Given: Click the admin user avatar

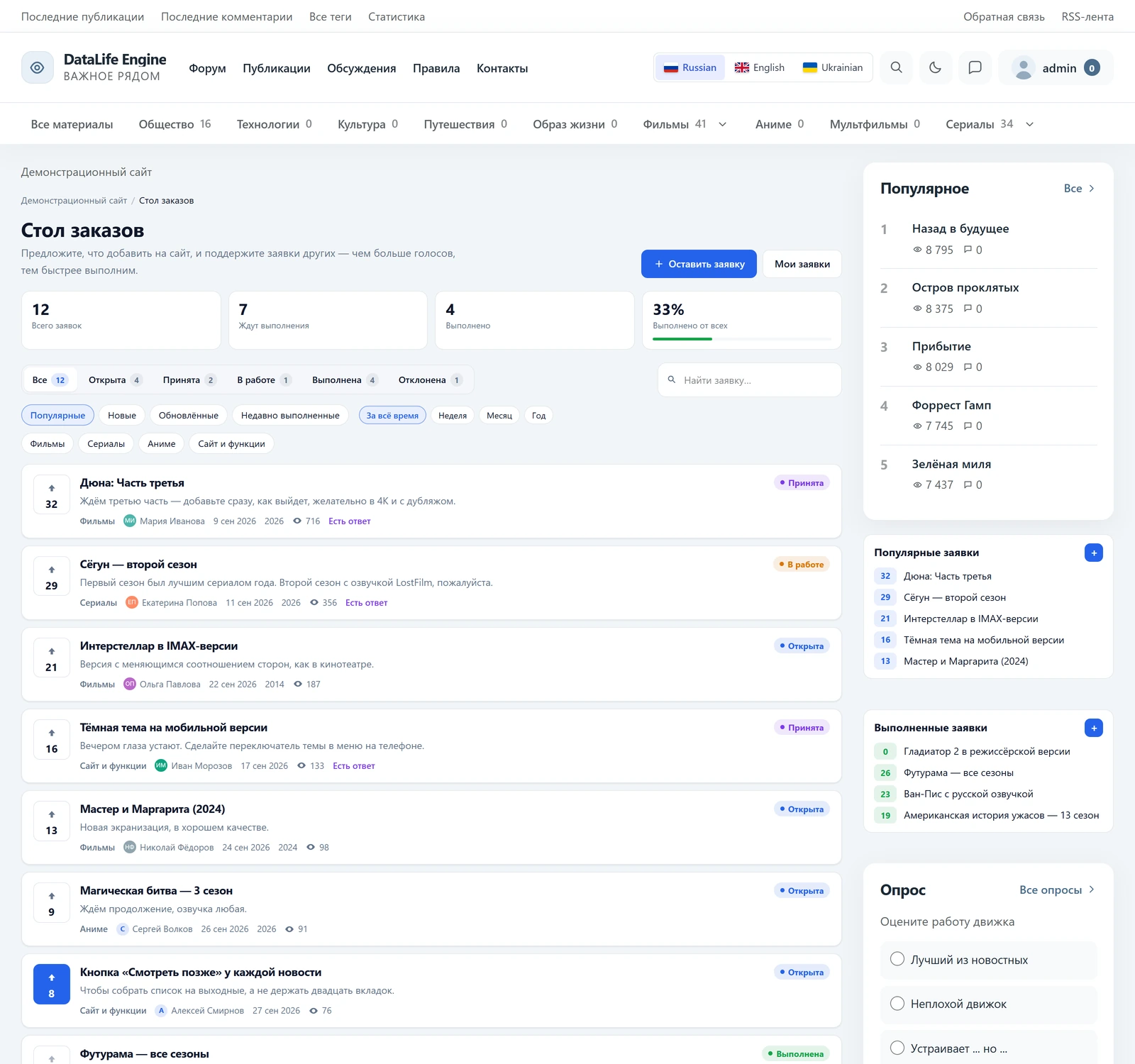Looking at the screenshot, I should (x=1024, y=68).
